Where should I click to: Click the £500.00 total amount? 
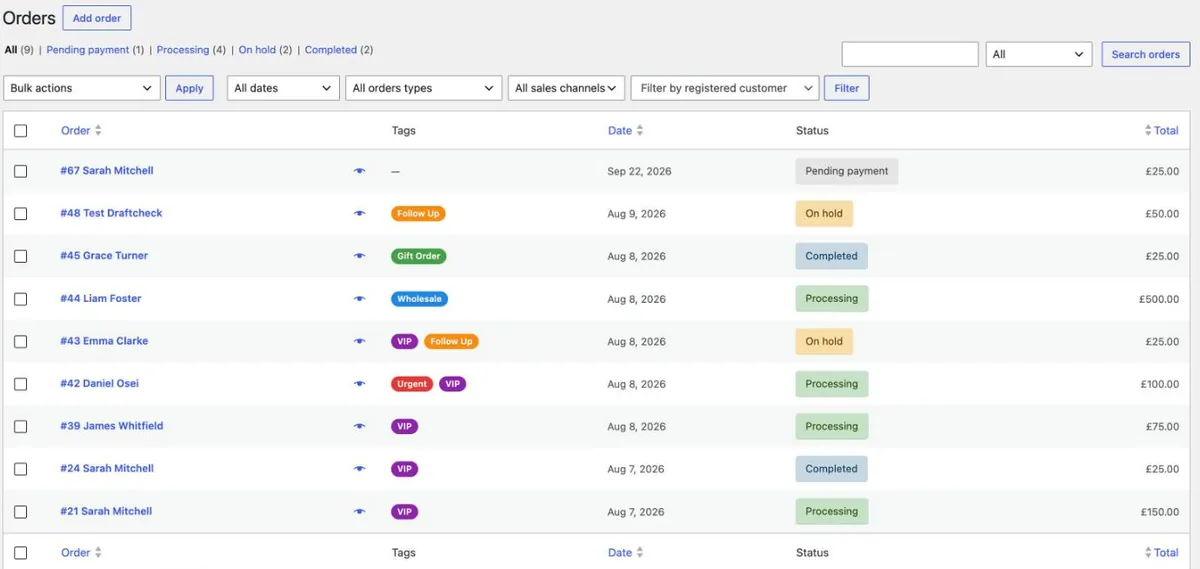(x=1159, y=299)
